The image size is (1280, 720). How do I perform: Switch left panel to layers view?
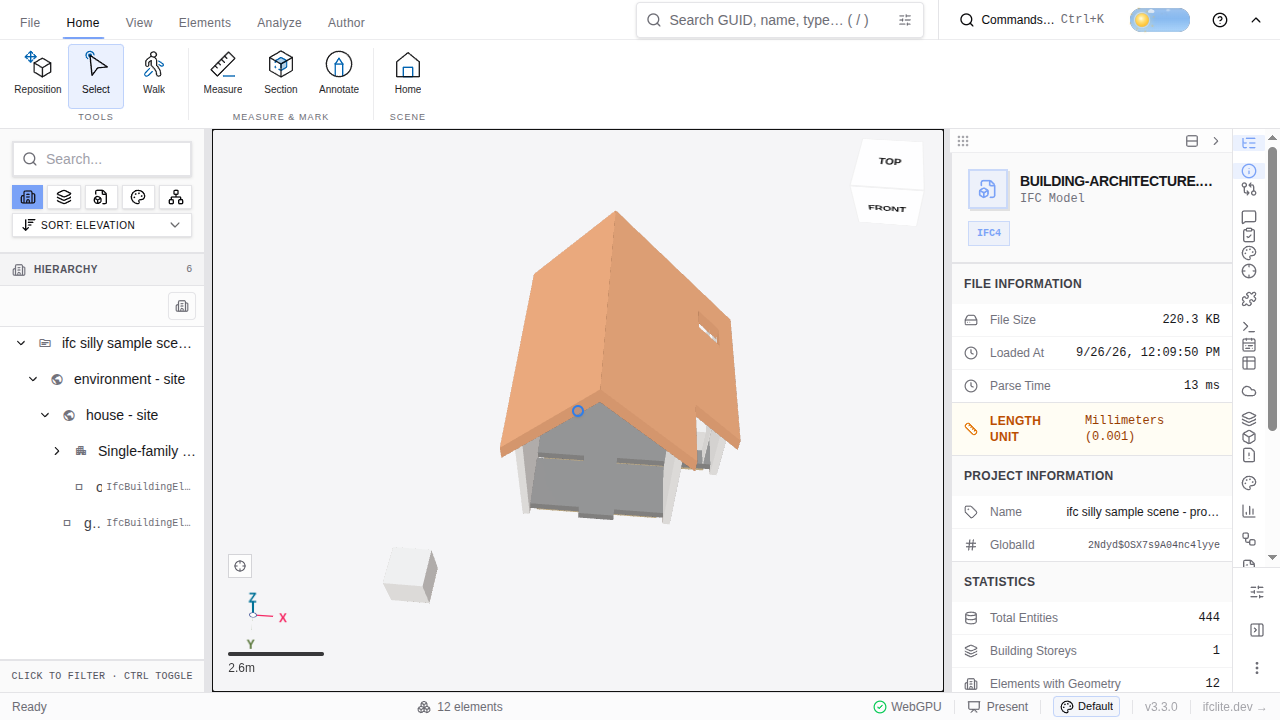pos(65,197)
